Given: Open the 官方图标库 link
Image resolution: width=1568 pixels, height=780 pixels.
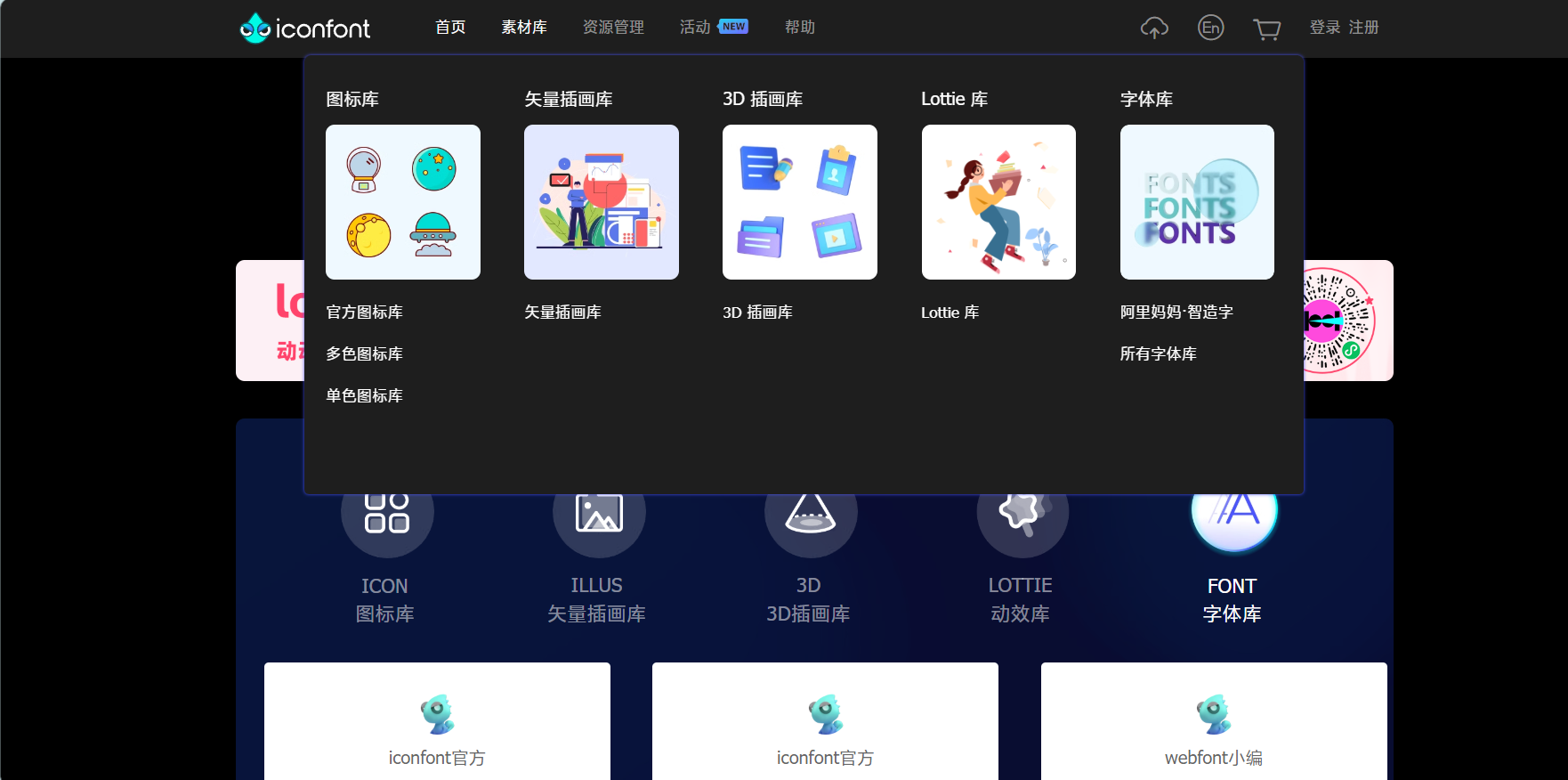Looking at the screenshot, I should (x=364, y=313).
